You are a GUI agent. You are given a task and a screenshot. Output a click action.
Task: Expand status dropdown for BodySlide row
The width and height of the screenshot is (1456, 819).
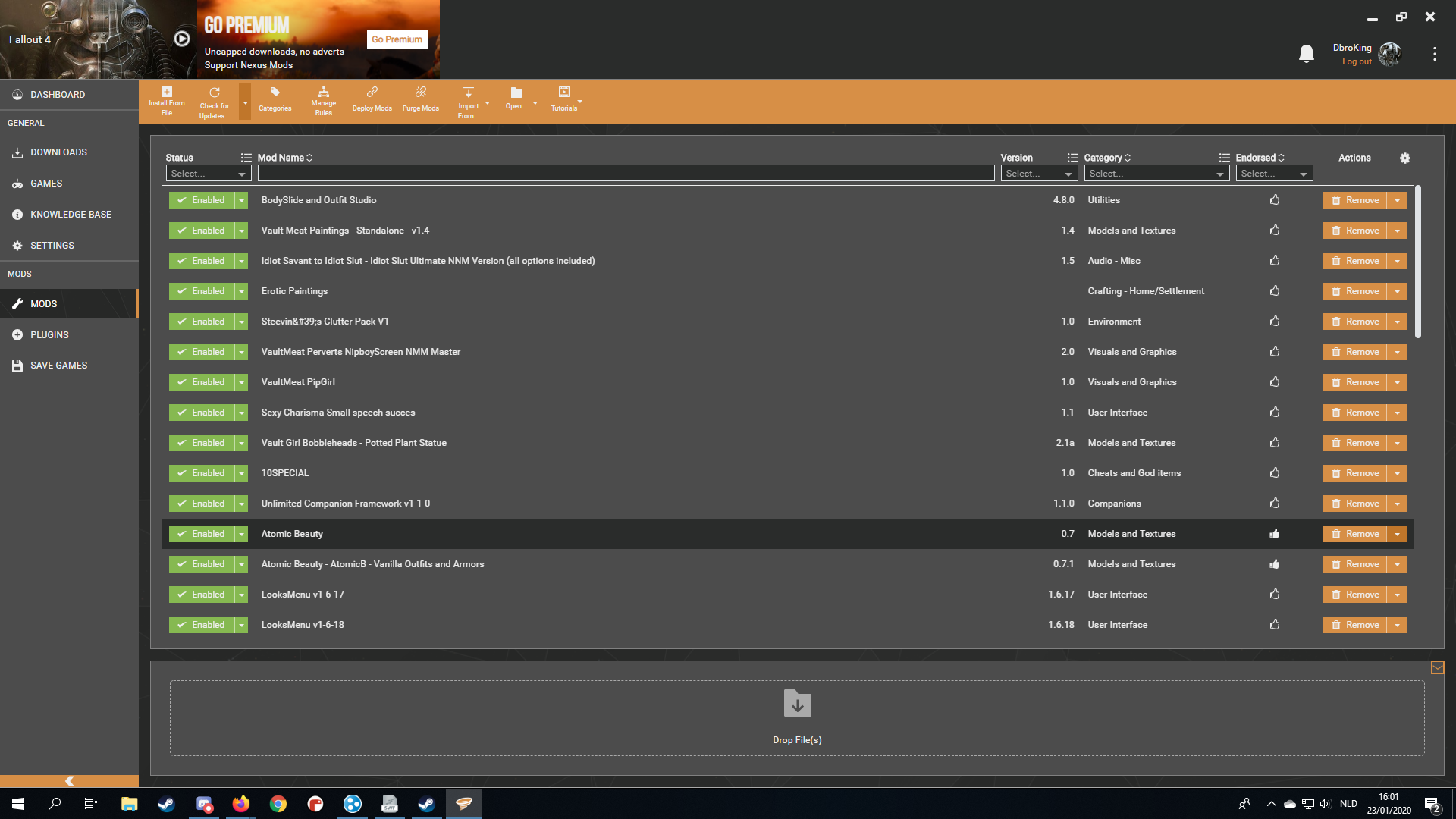pos(241,200)
